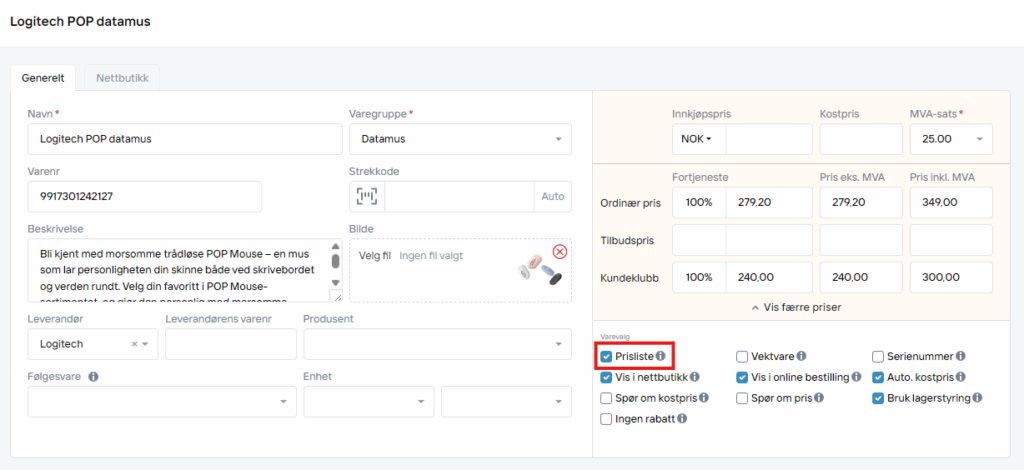Image resolution: width=1024 pixels, height=470 pixels.
Task: Click the Auto barcode button
Action: pyautogui.click(x=553, y=196)
